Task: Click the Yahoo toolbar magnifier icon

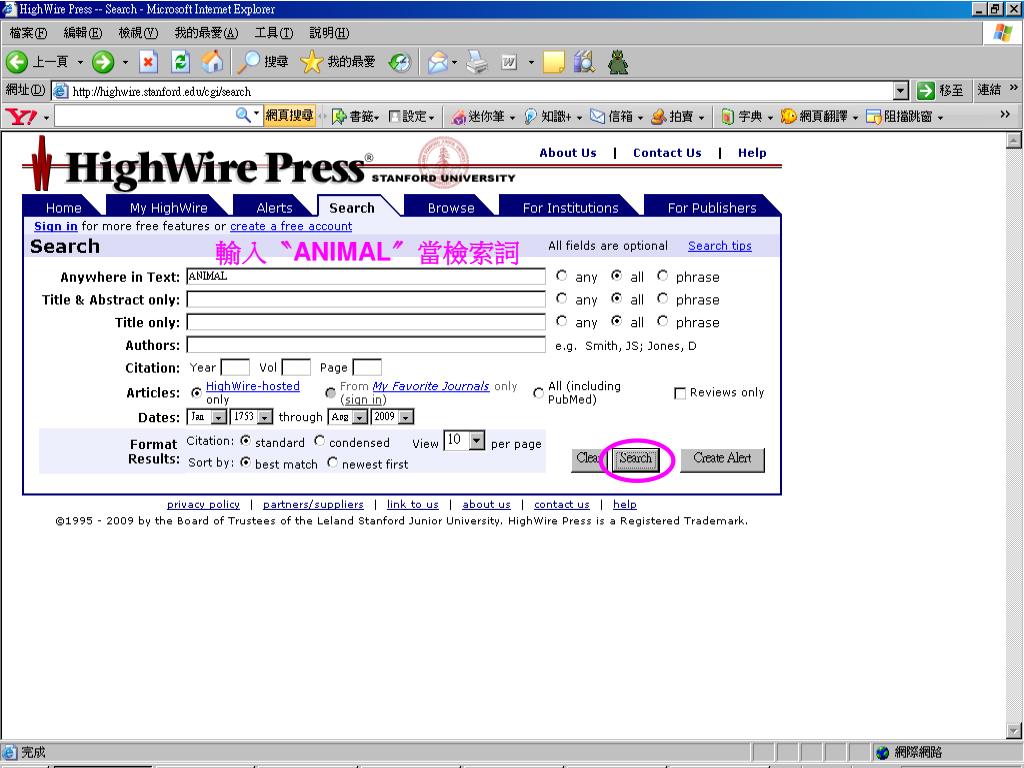Action: click(243, 116)
